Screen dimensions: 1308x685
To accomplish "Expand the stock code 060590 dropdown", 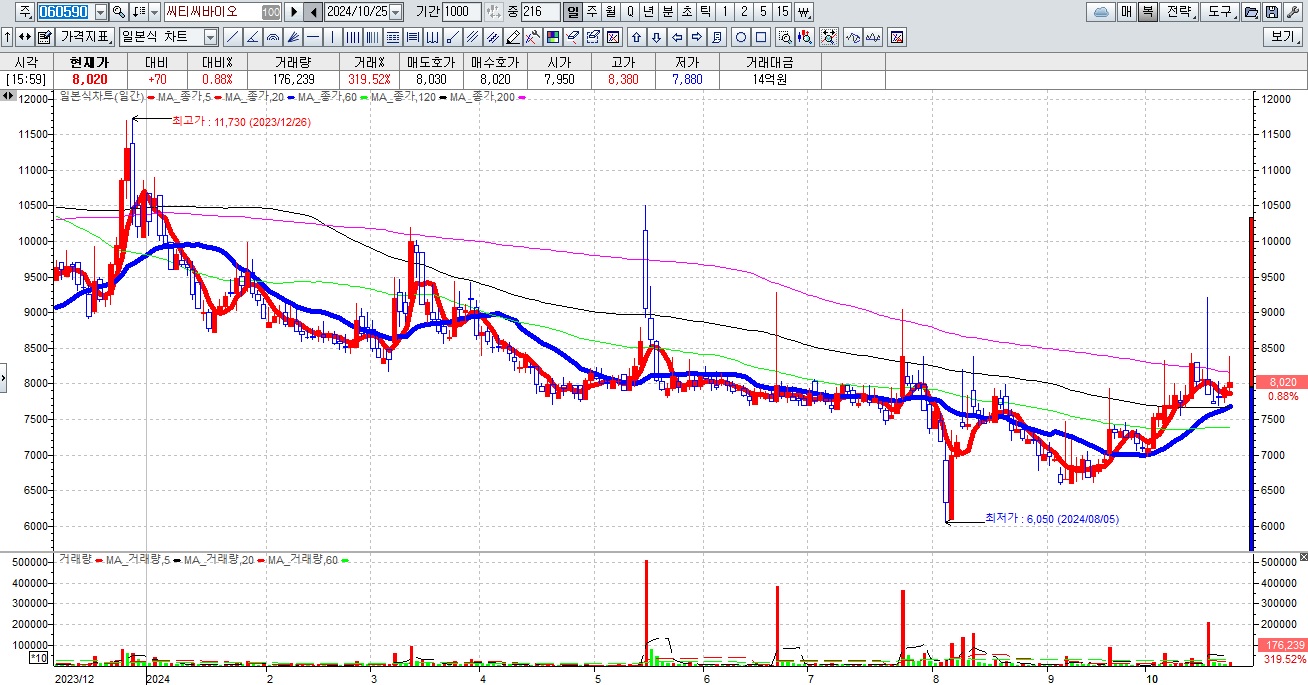I will tap(101, 12).
